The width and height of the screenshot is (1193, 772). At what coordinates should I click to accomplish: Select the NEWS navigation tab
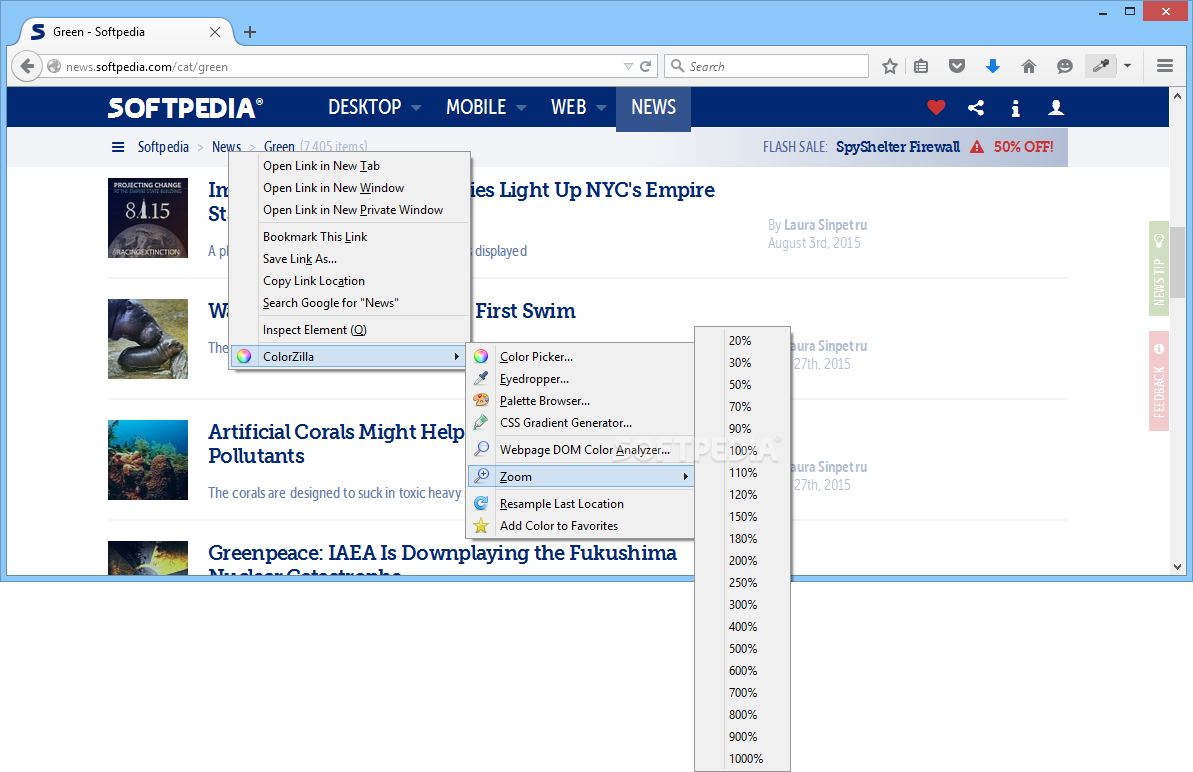(x=654, y=107)
